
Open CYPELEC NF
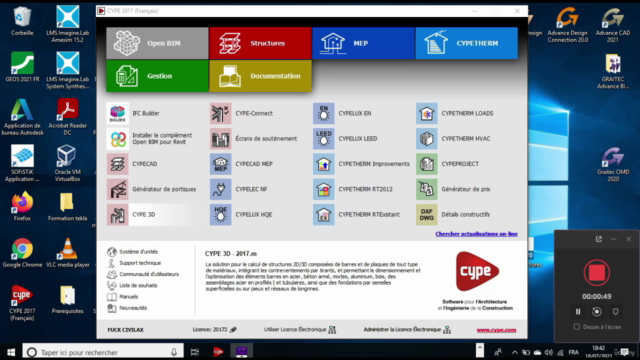point(239,189)
